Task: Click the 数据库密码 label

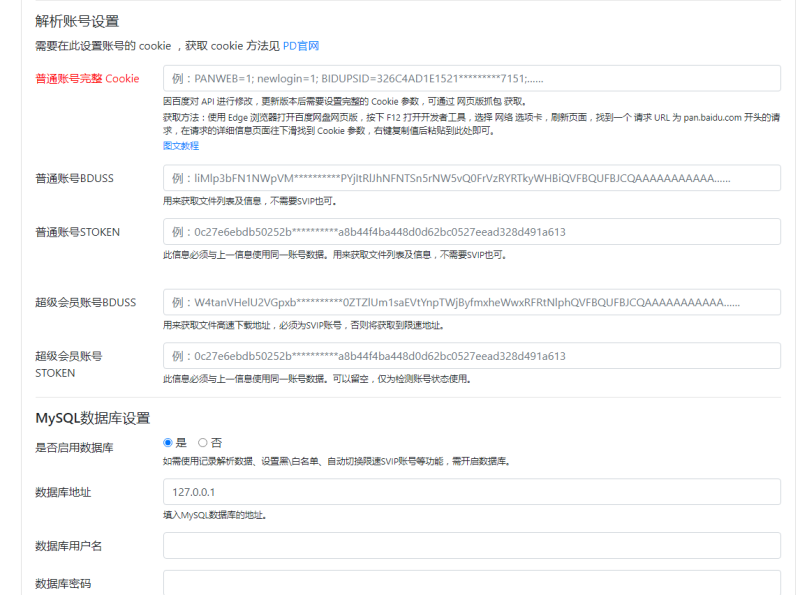Action: pos(63,583)
